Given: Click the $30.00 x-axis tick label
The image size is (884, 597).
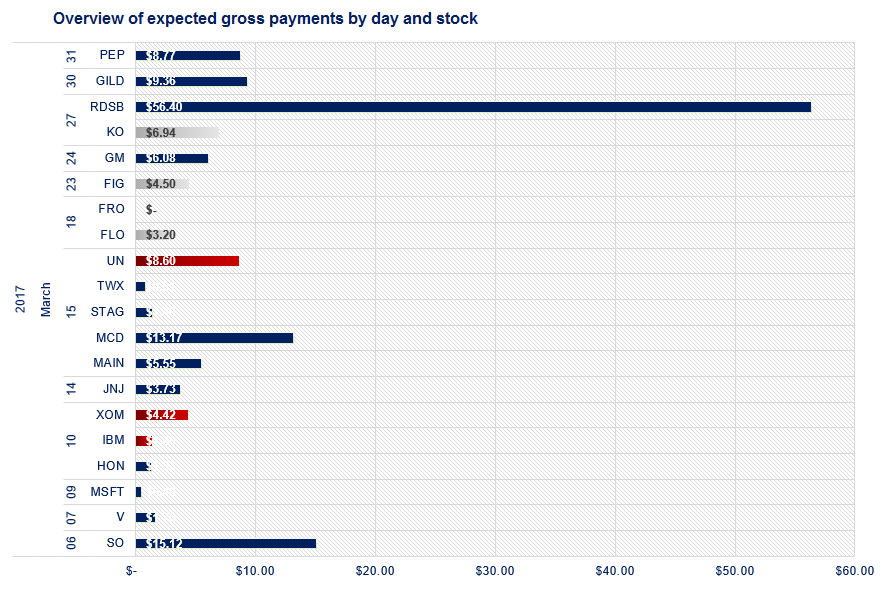Looking at the screenshot, I should pyautogui.click(x=495, y=571).
